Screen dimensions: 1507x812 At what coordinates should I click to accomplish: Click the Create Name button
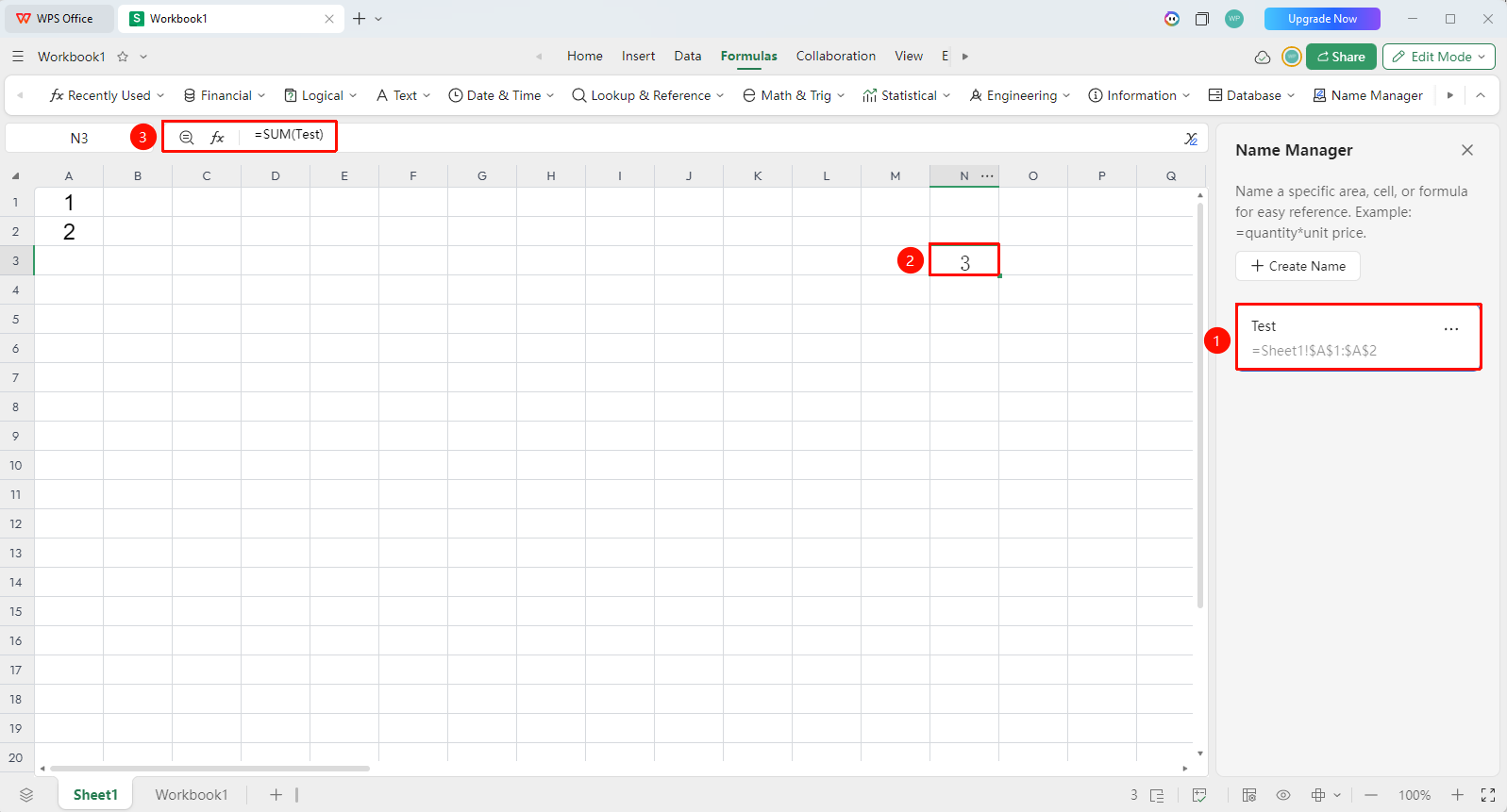[1298, 266]
